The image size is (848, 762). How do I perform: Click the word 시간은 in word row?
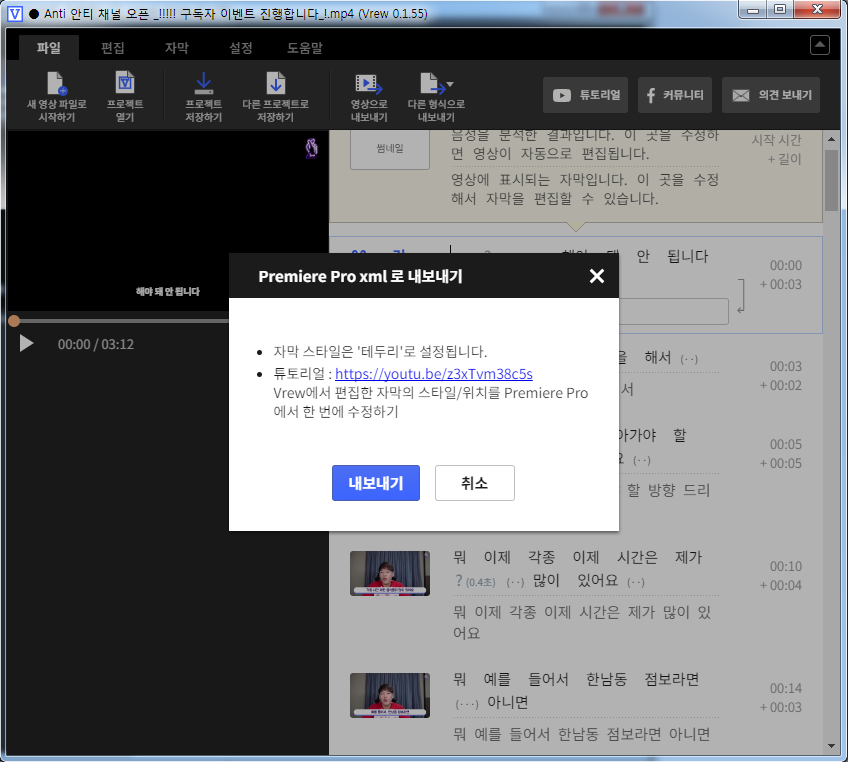pos(637,557)
